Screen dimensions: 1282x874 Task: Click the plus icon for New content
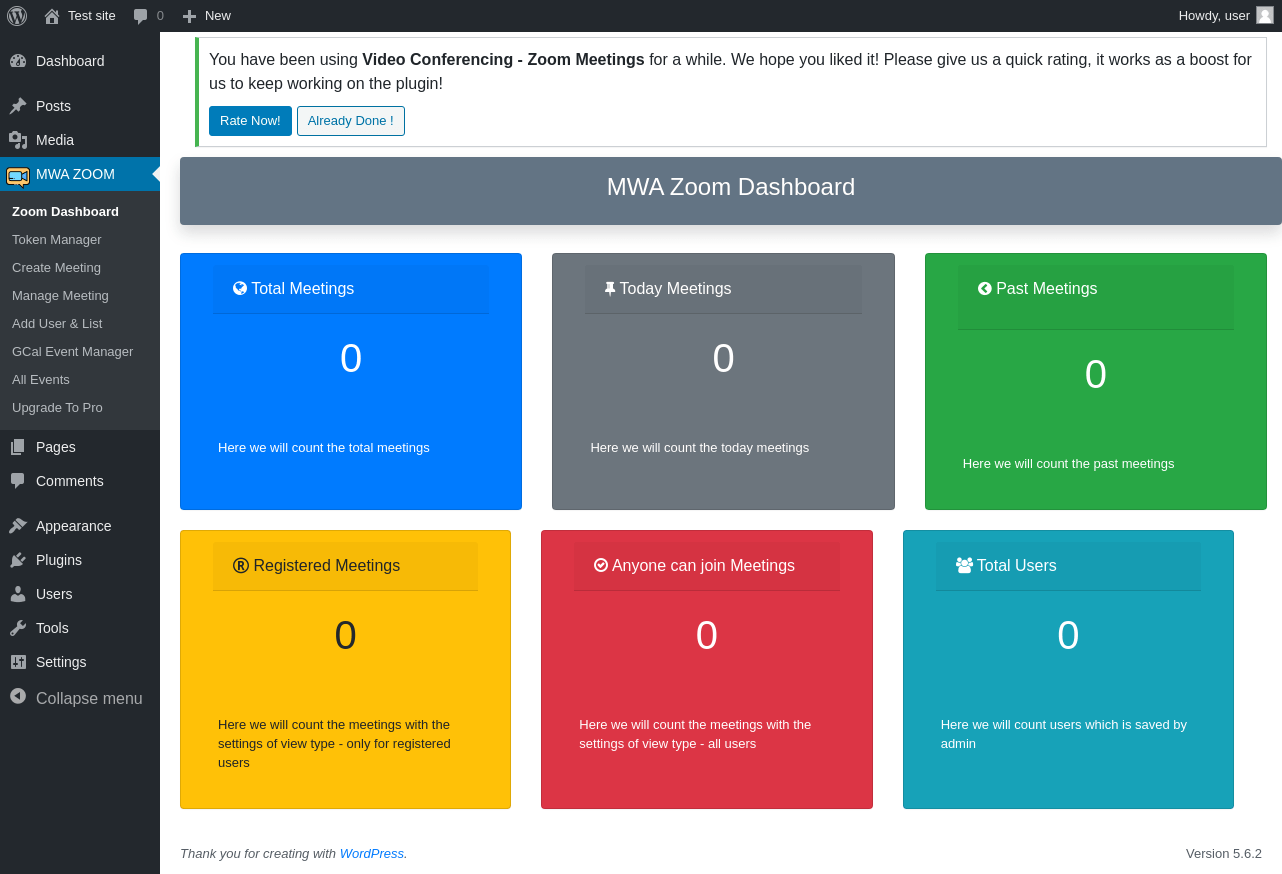[x=189, y=16]
